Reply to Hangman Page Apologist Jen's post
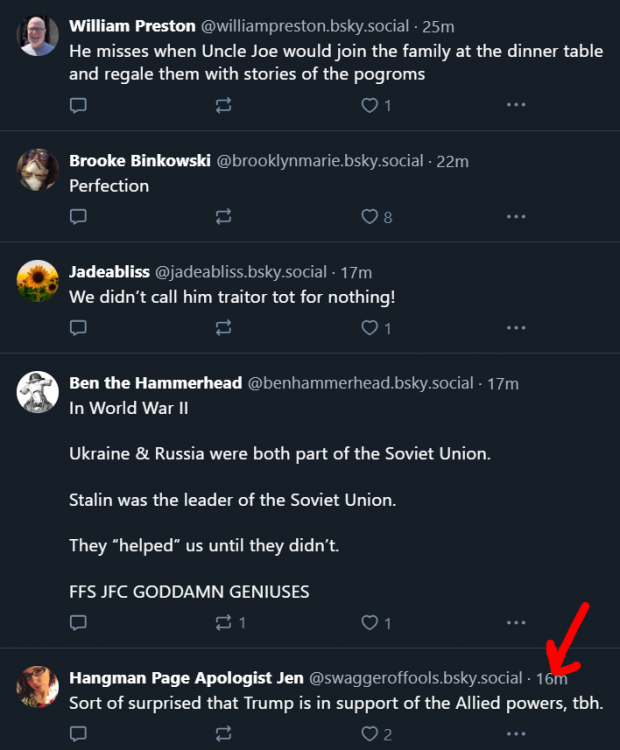620x750 pixels. click(x=78, y=734)
